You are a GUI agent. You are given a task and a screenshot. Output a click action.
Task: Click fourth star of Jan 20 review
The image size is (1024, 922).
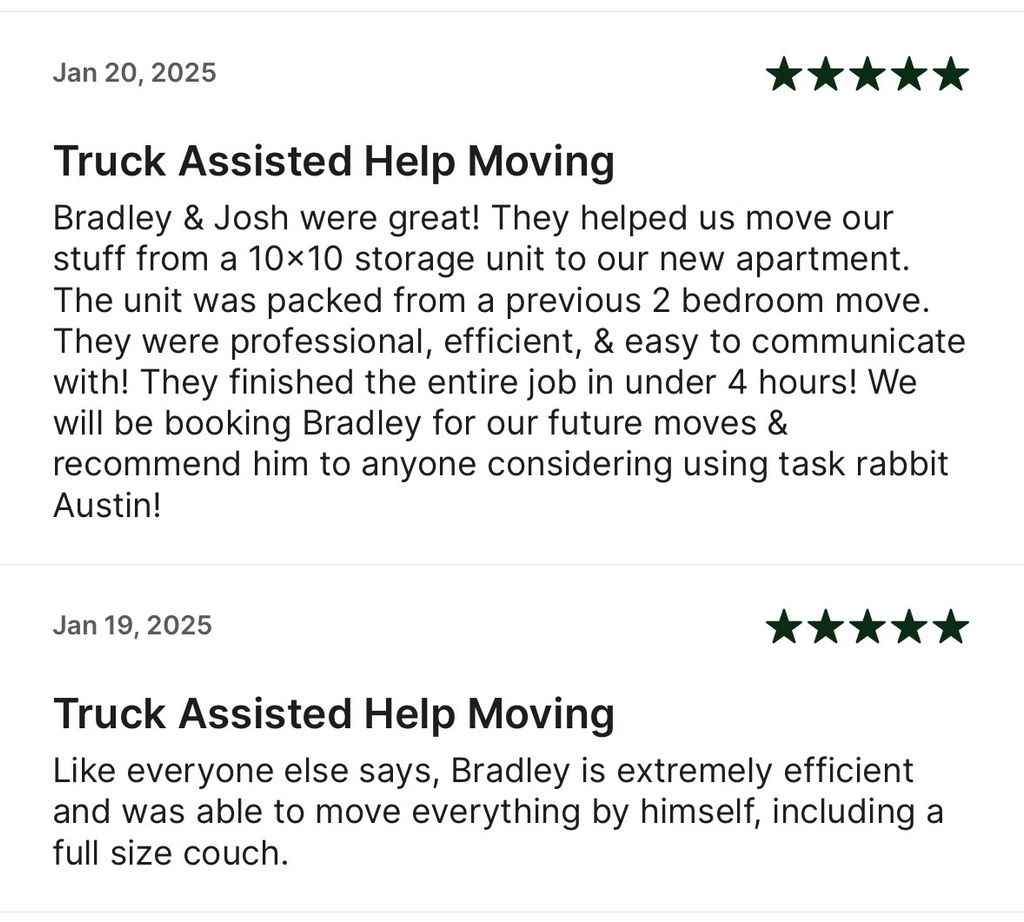[x=909, y=73]
